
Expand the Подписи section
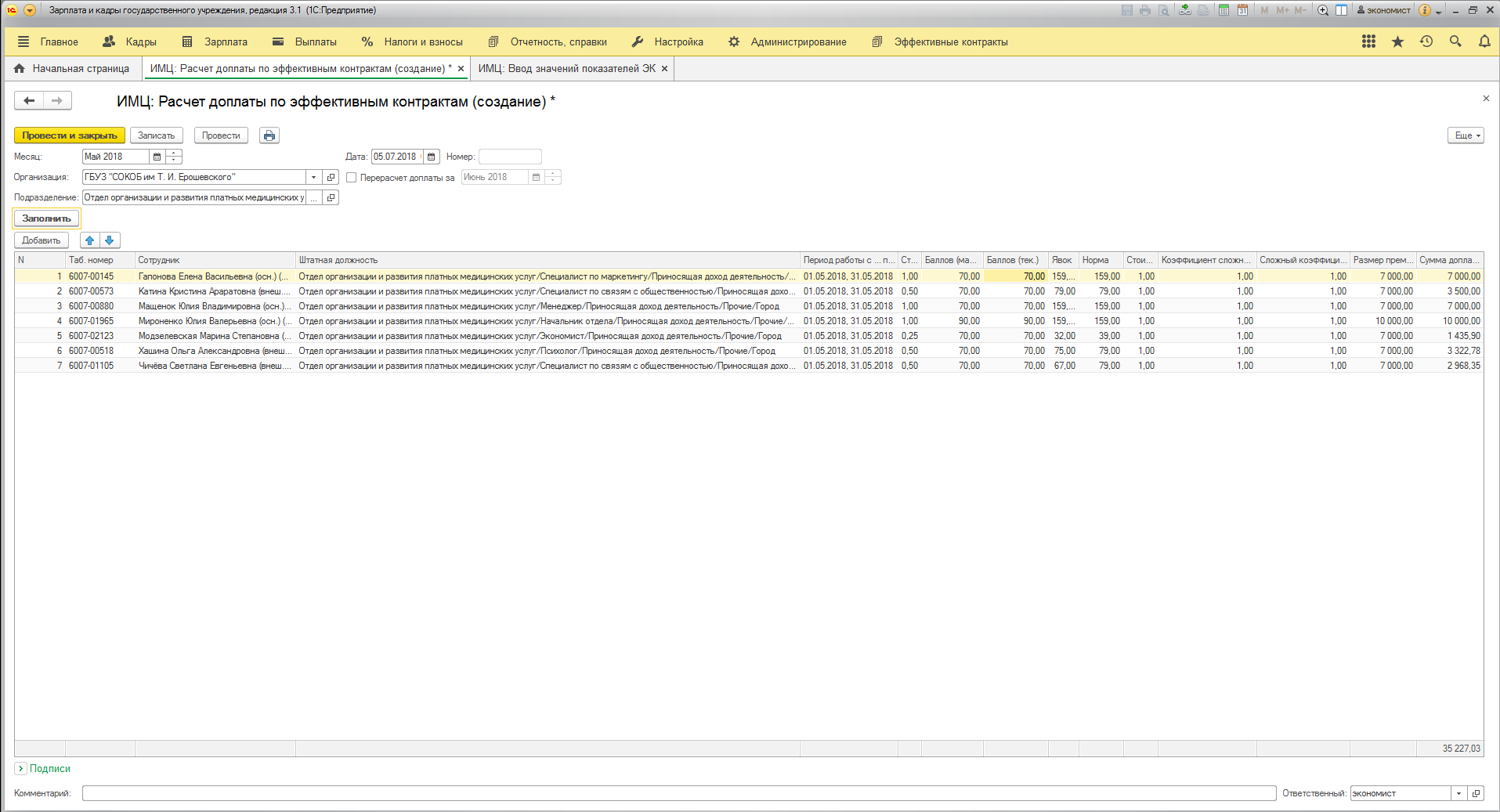(x=21, y=769)
